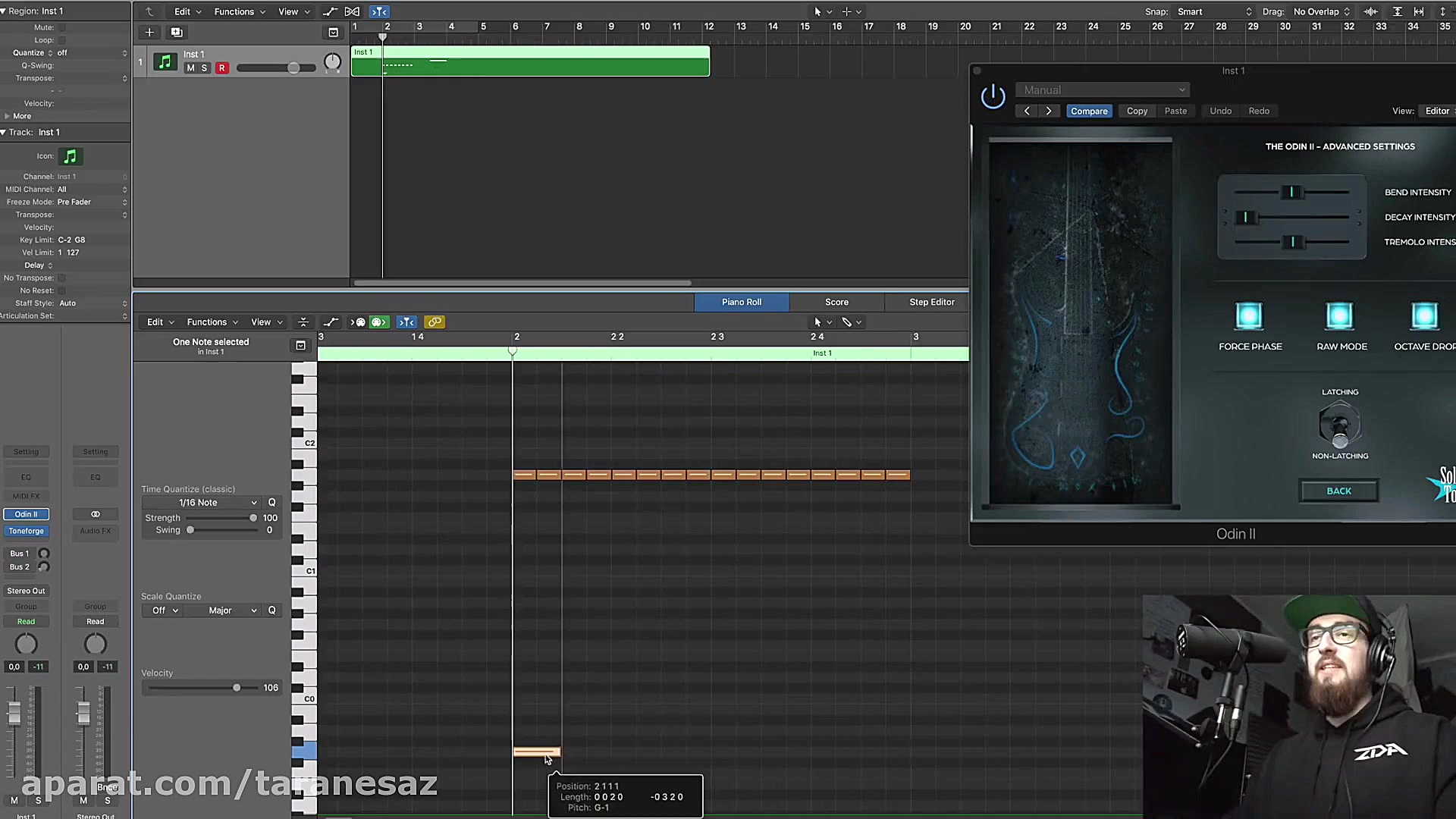This screenshot has height=819, width=1456.
Task: Click the collapse/vertical zoom icon next to View
Action: pos(303,322)
